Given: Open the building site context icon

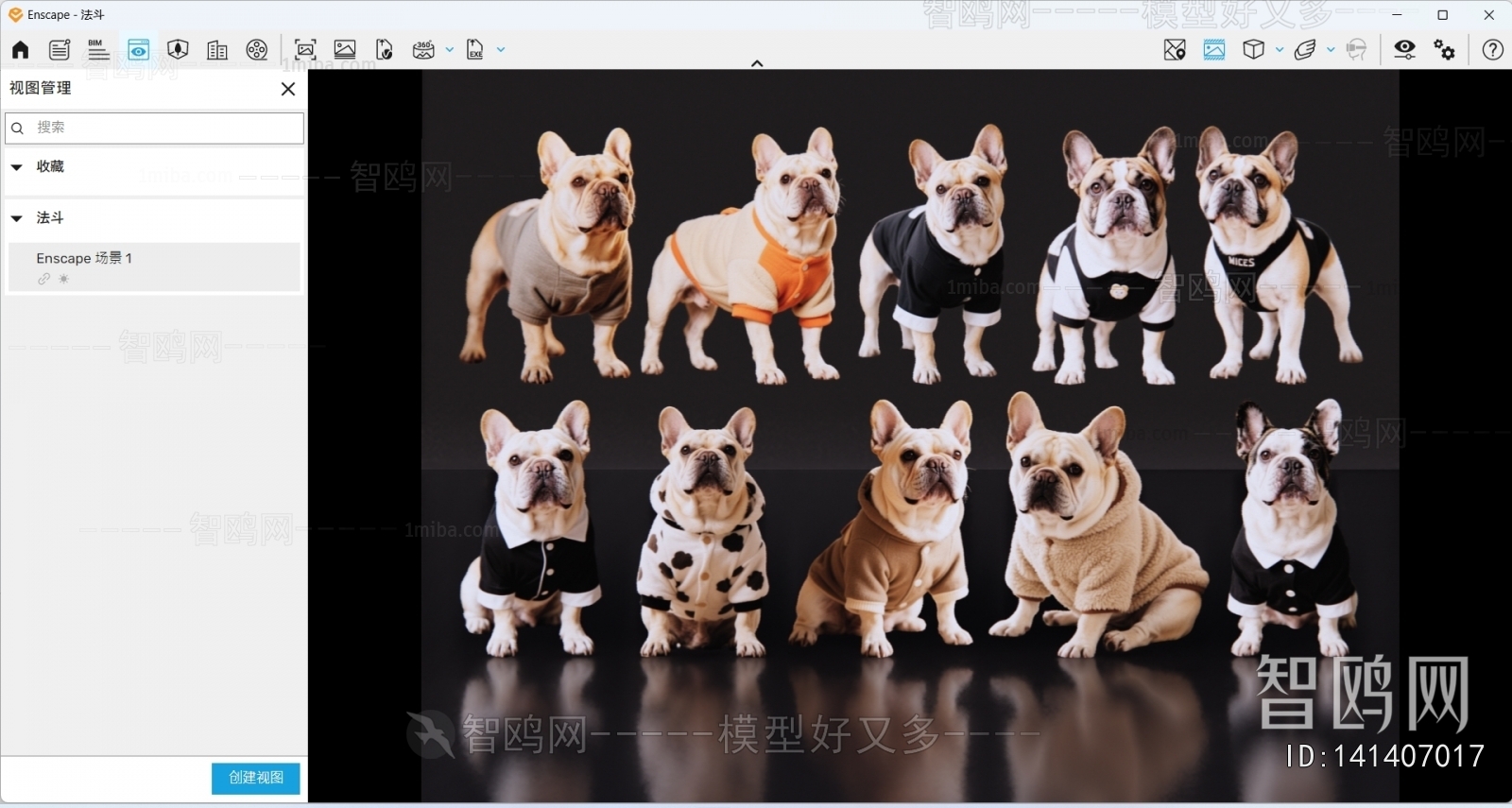Looking at the screenshot, I should click(217, 50).
